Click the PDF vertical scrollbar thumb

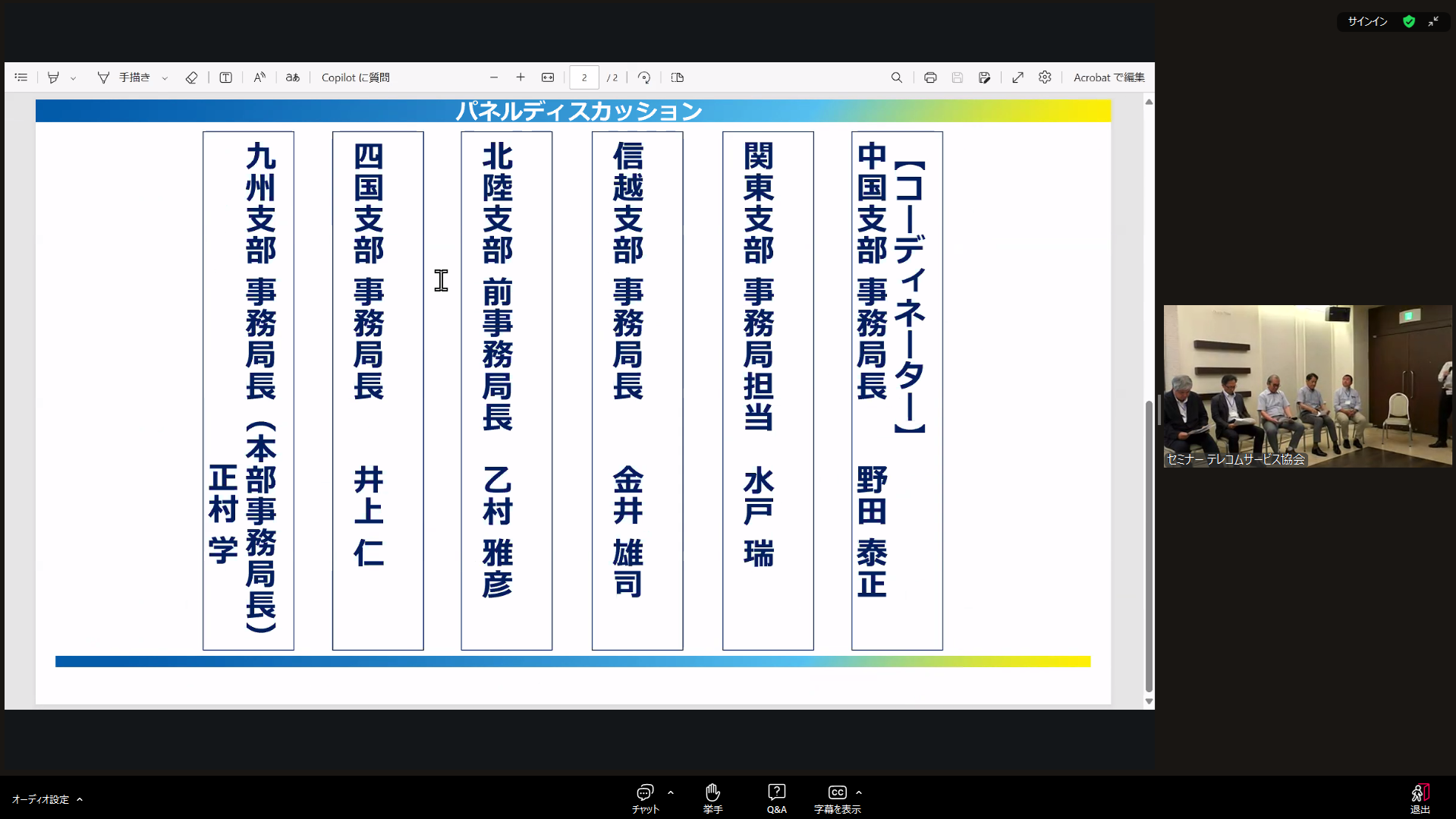pos(1149,545)
